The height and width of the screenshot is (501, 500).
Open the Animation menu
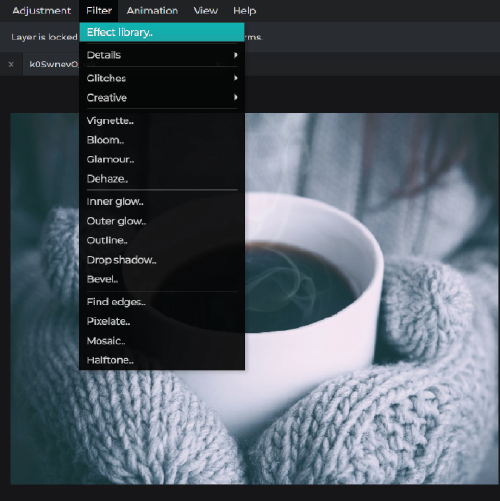pyautogui.click(x=152, y=11)
